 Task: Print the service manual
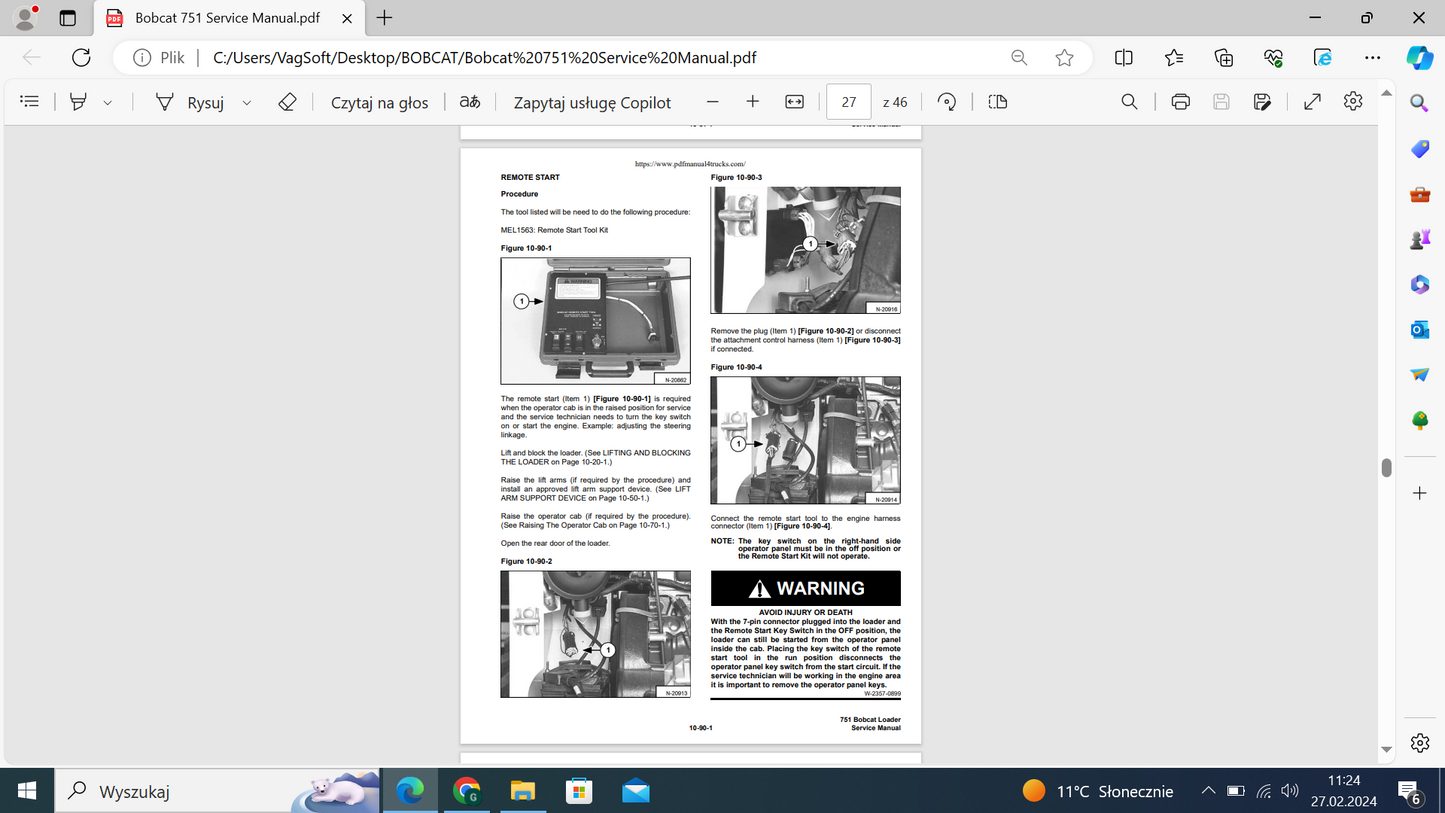click(x=1180, y=101)
